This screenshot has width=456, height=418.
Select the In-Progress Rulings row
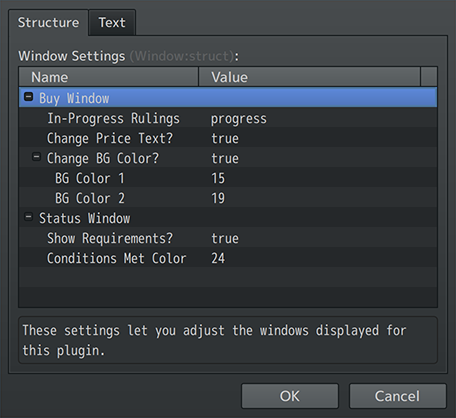228,118
